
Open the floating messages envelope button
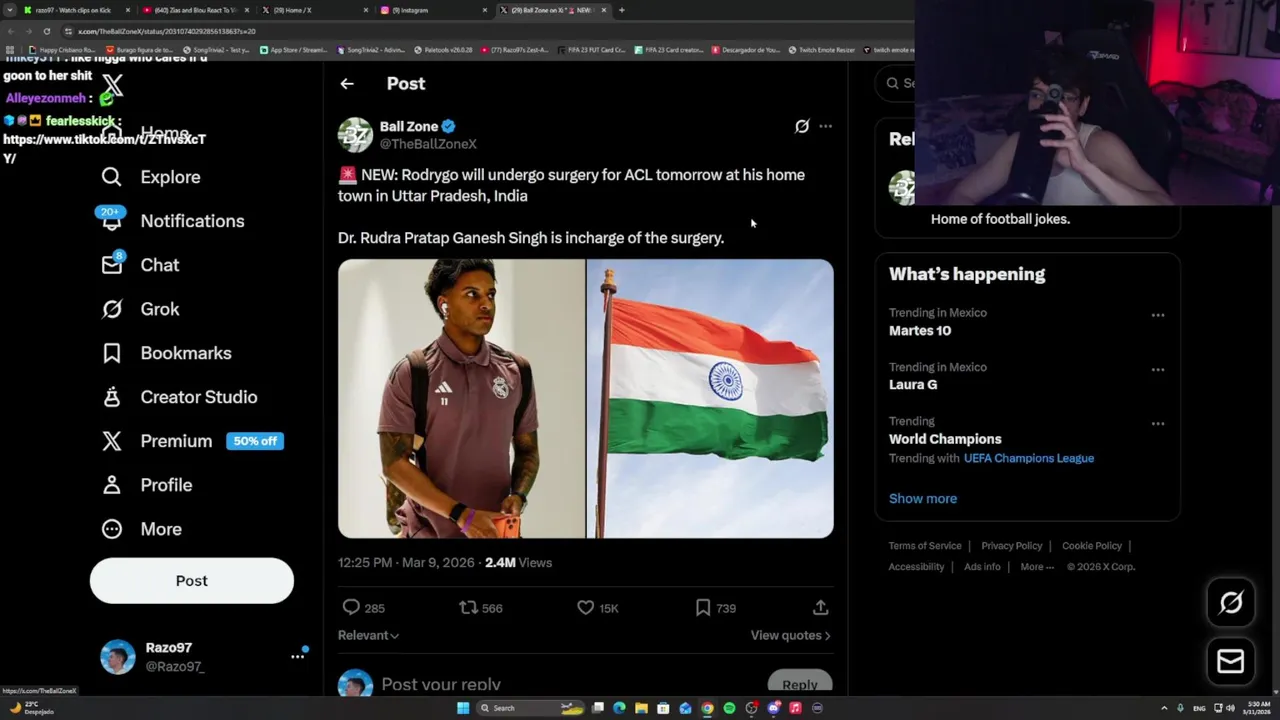[x=1231, y=661]
